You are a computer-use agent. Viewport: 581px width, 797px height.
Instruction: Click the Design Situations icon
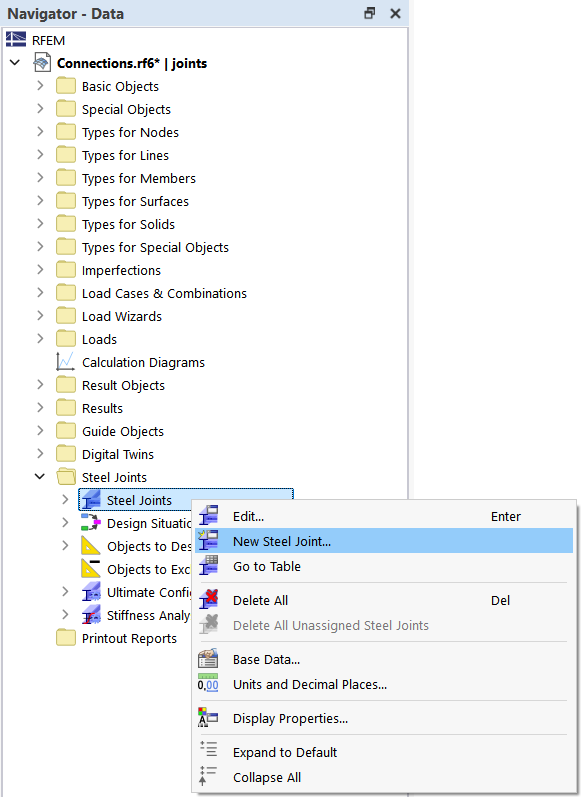(90, 522)
